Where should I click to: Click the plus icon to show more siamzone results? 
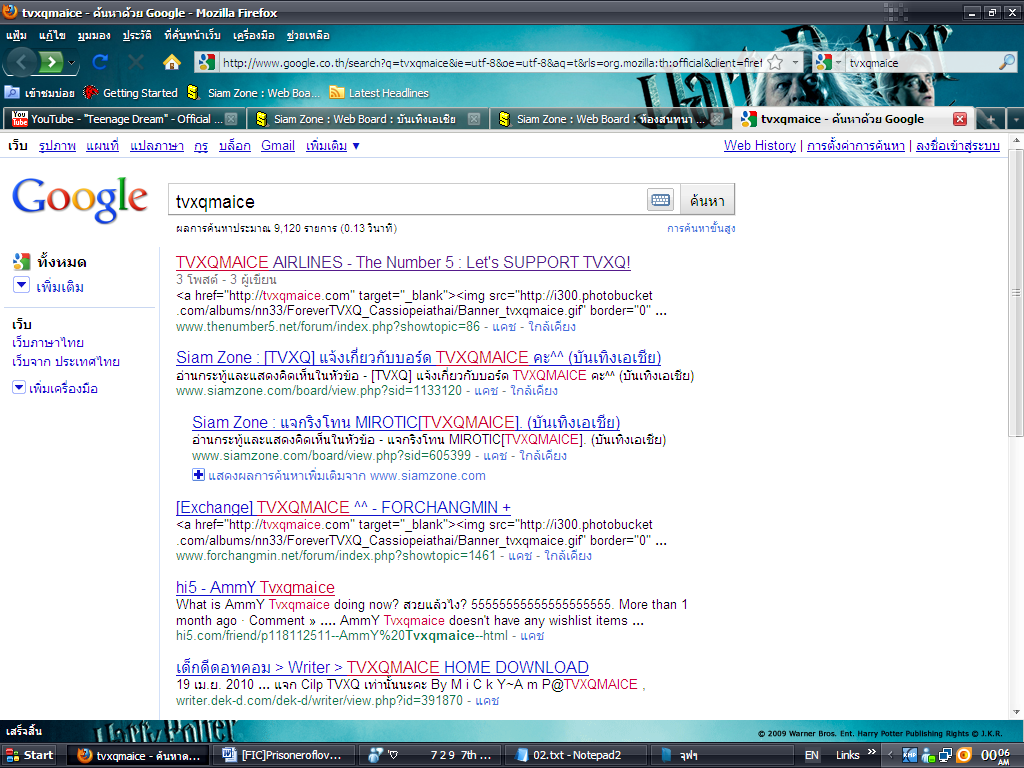pyautogui.click(x=199, y=475)
